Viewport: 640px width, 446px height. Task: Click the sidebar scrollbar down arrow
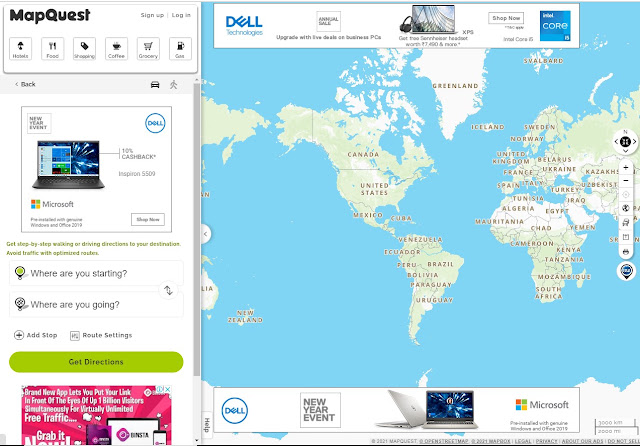[197, 440]
